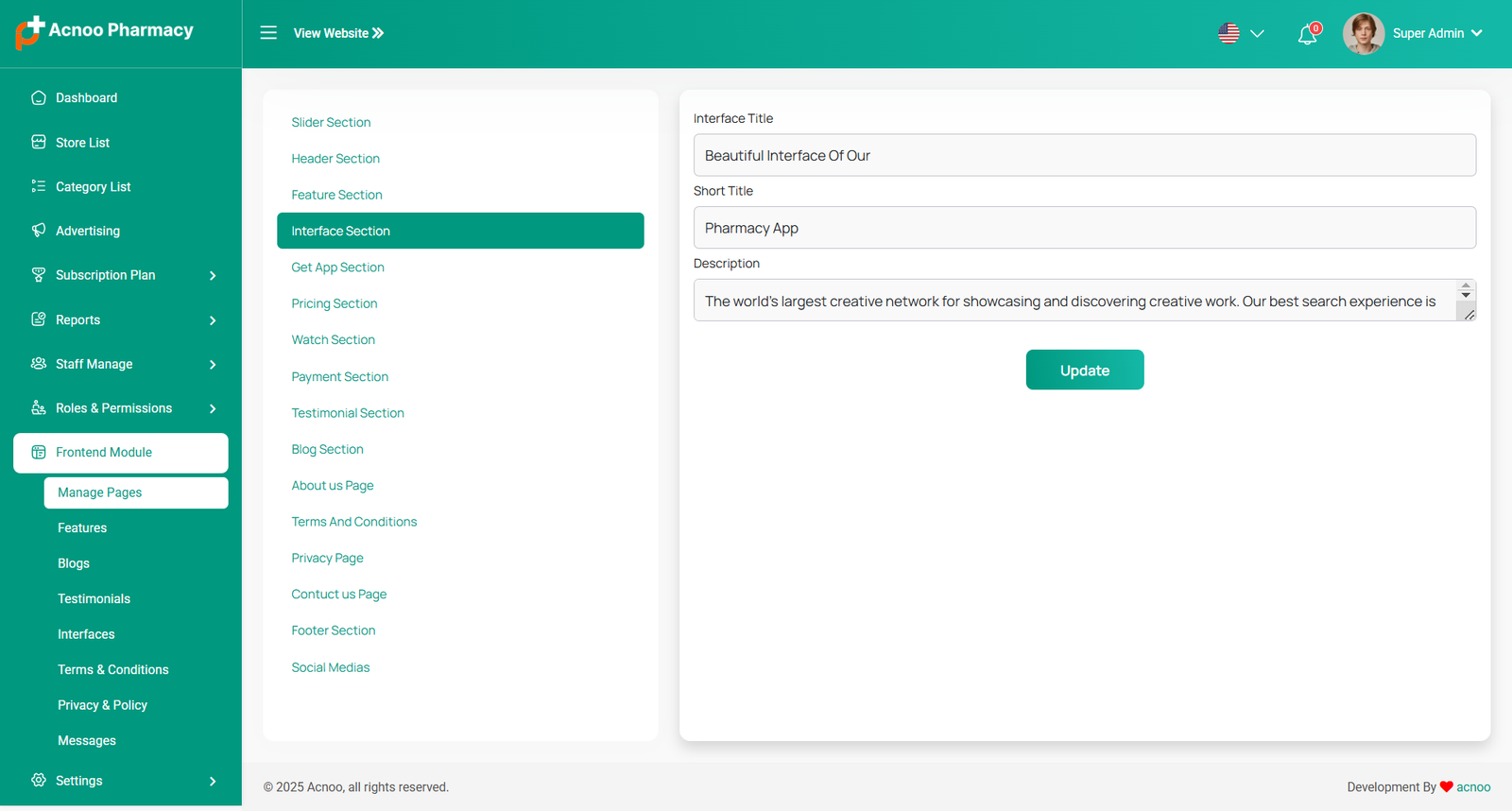Click the Short Title input field
This screenshot has width=1512, height=811.
[1084, 228]
